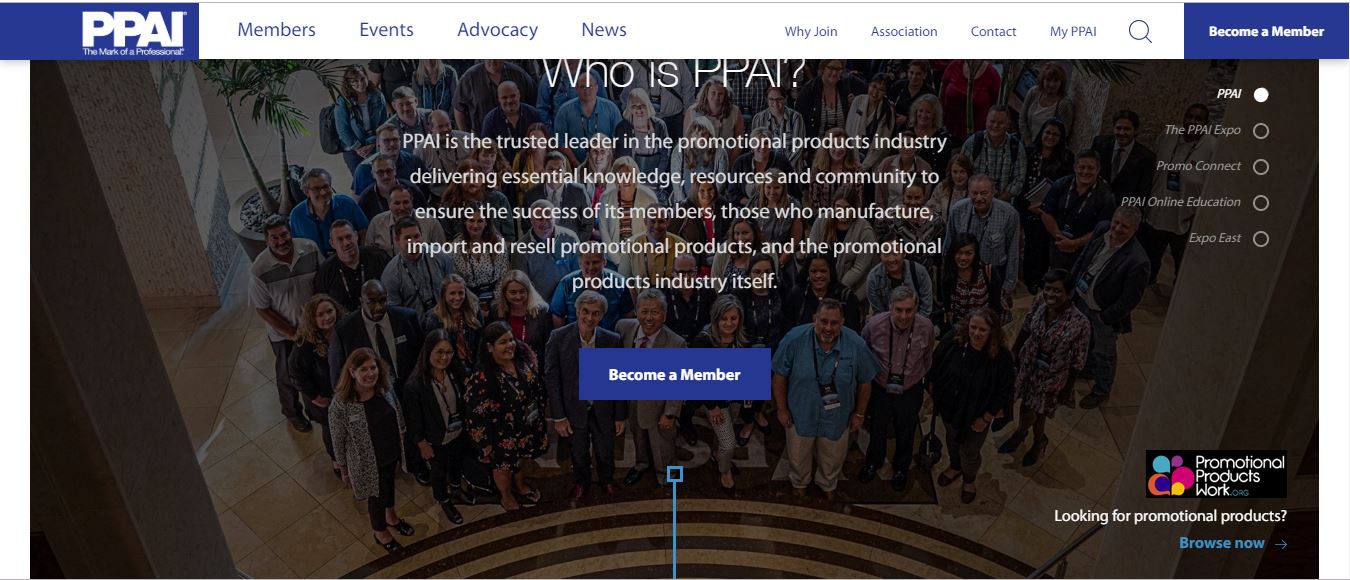Screen dimensions: 1350x580
Task: Click the Promotional Products Work logo
Action: 1216,474
